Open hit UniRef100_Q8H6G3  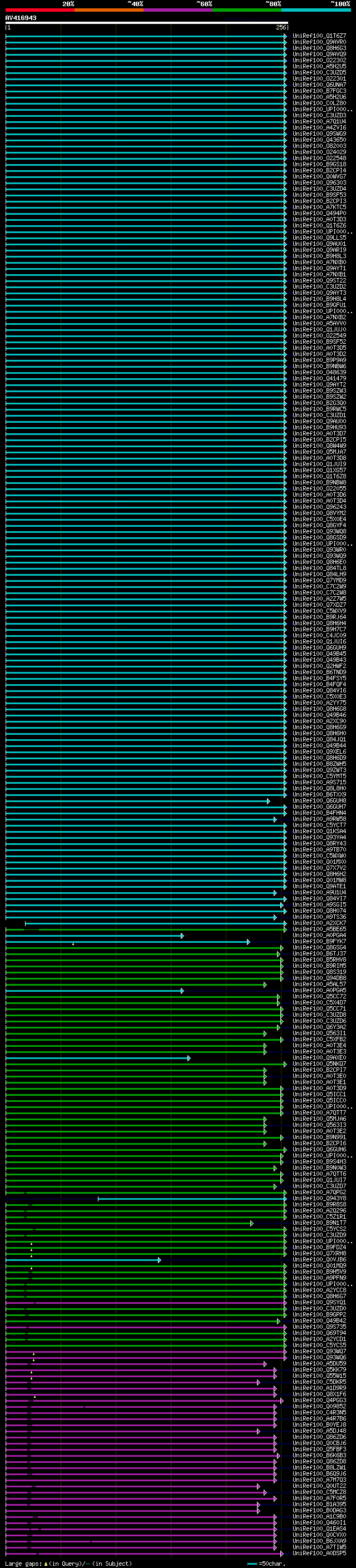319,48
